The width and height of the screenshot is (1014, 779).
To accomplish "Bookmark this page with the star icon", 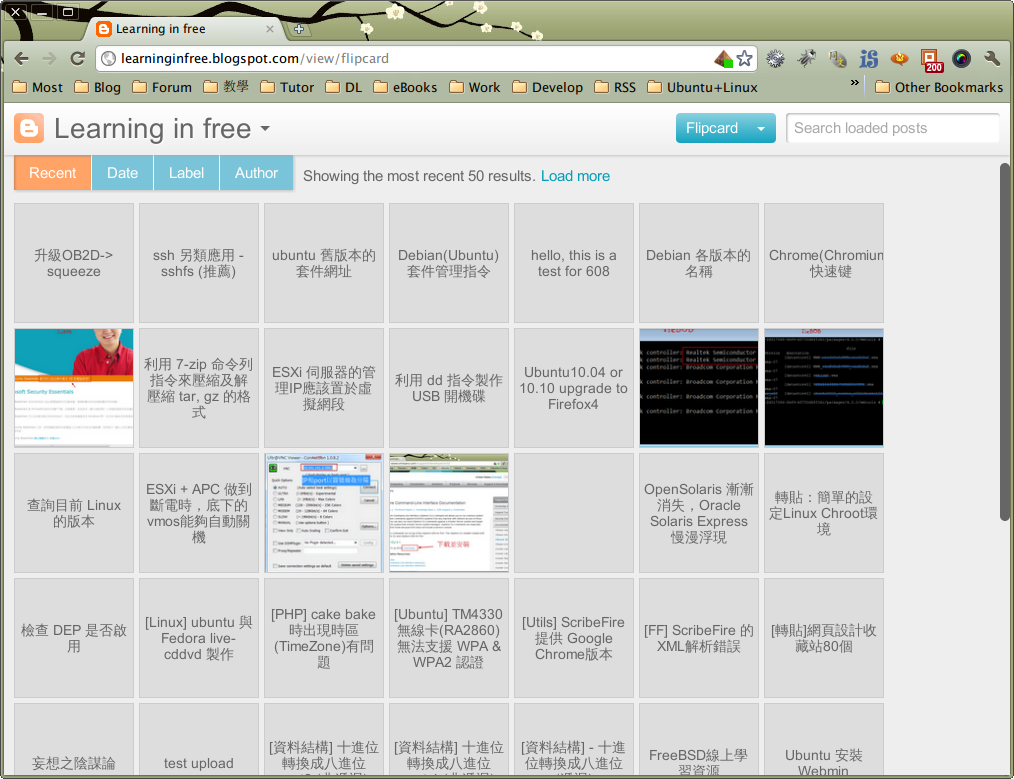I will 745,59.
